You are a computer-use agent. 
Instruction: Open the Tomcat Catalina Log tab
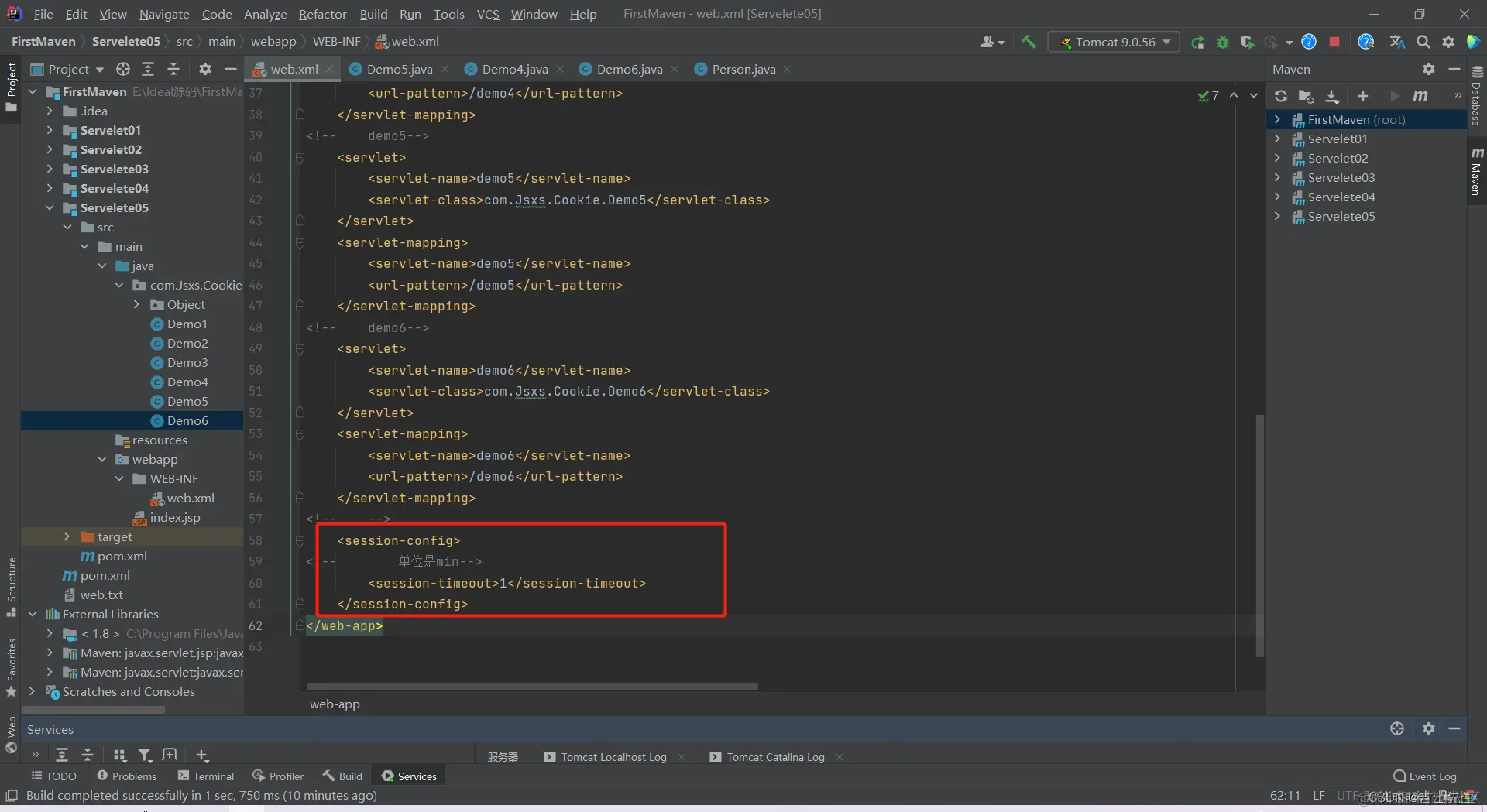pyautogui.click(x=775, y=757)
